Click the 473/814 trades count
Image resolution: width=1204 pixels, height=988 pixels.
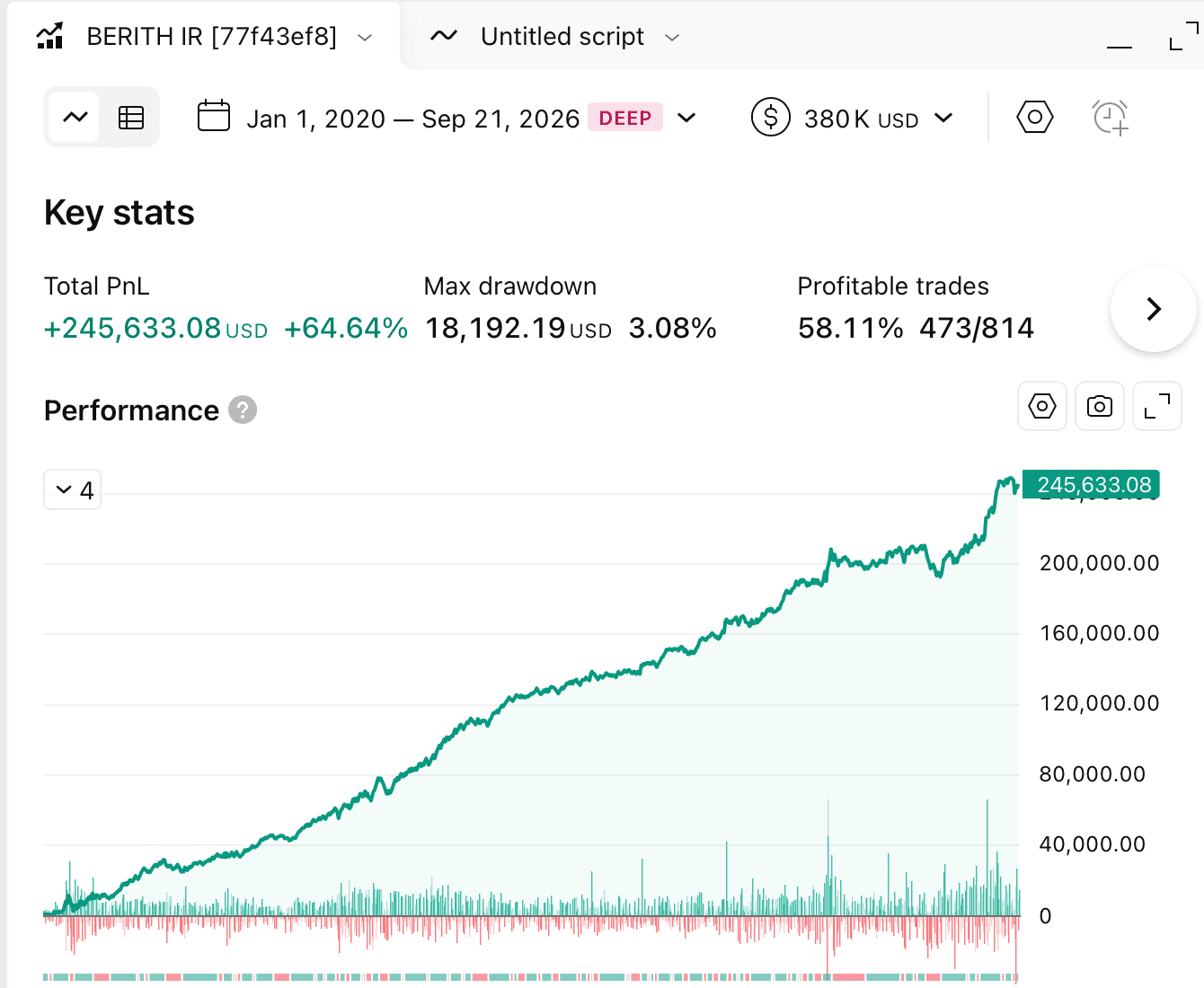pyautogui.click(x=977, y=328)
